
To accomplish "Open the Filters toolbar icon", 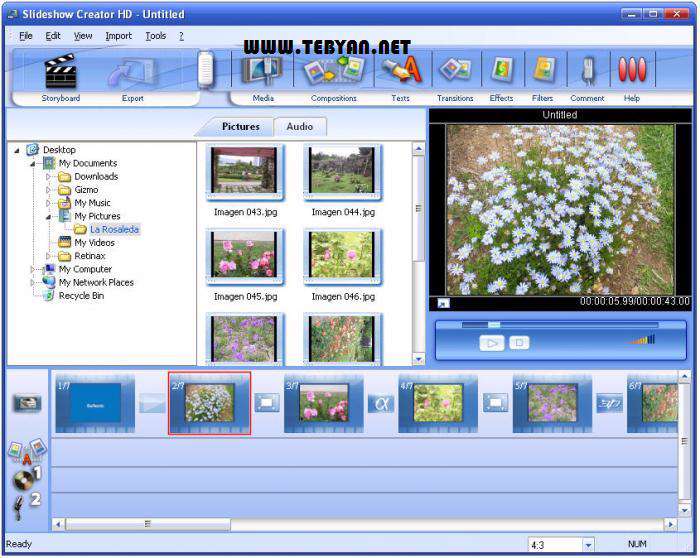I will [x=543, y=71].
